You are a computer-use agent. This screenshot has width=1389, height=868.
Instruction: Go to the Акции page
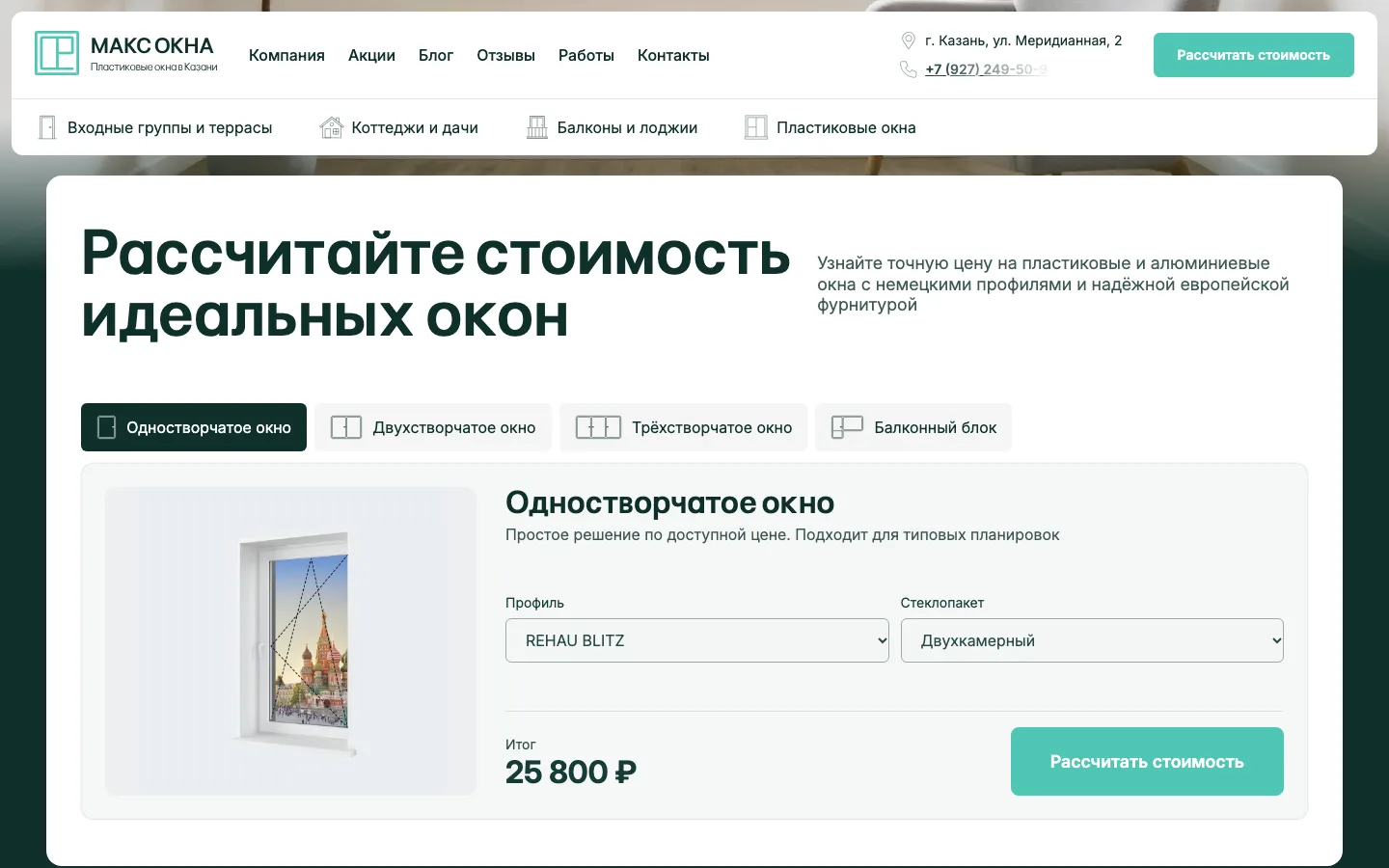click(371, 55)
